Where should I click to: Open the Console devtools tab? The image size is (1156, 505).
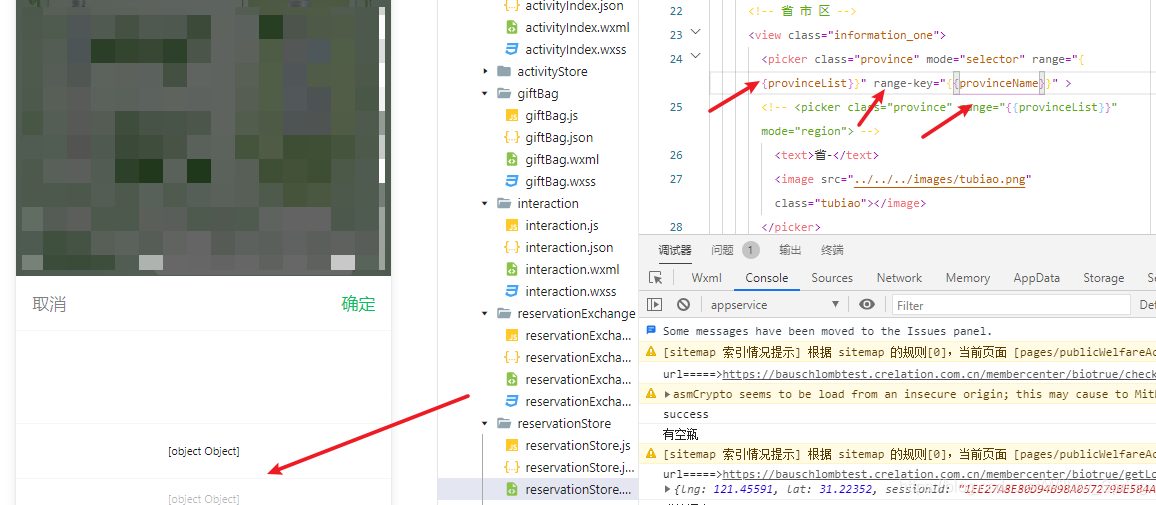[767, 278]
